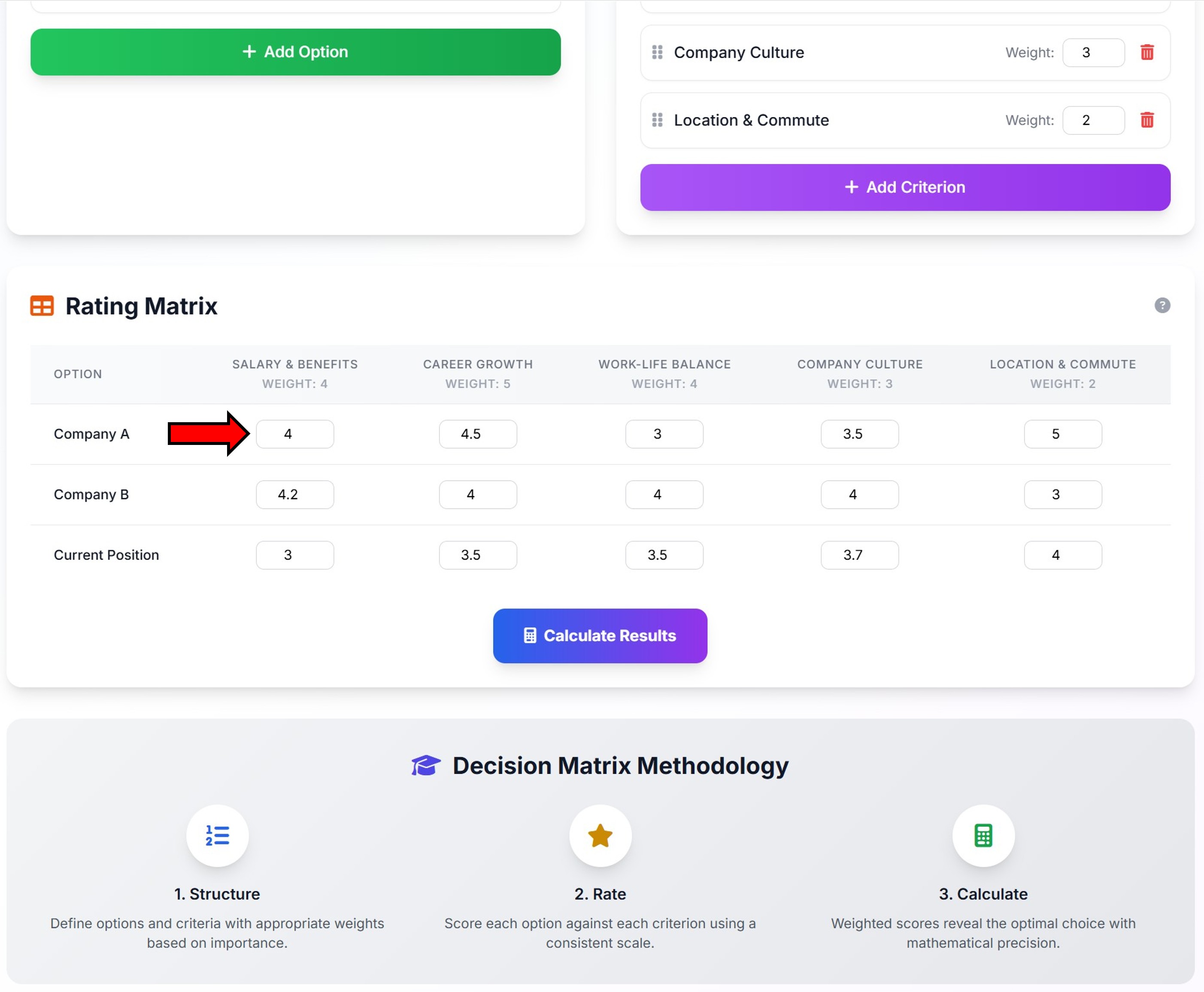The image size is (1204, 992).
Task: Click the drag handle beside Company Culture
Action: pos(657,53)
